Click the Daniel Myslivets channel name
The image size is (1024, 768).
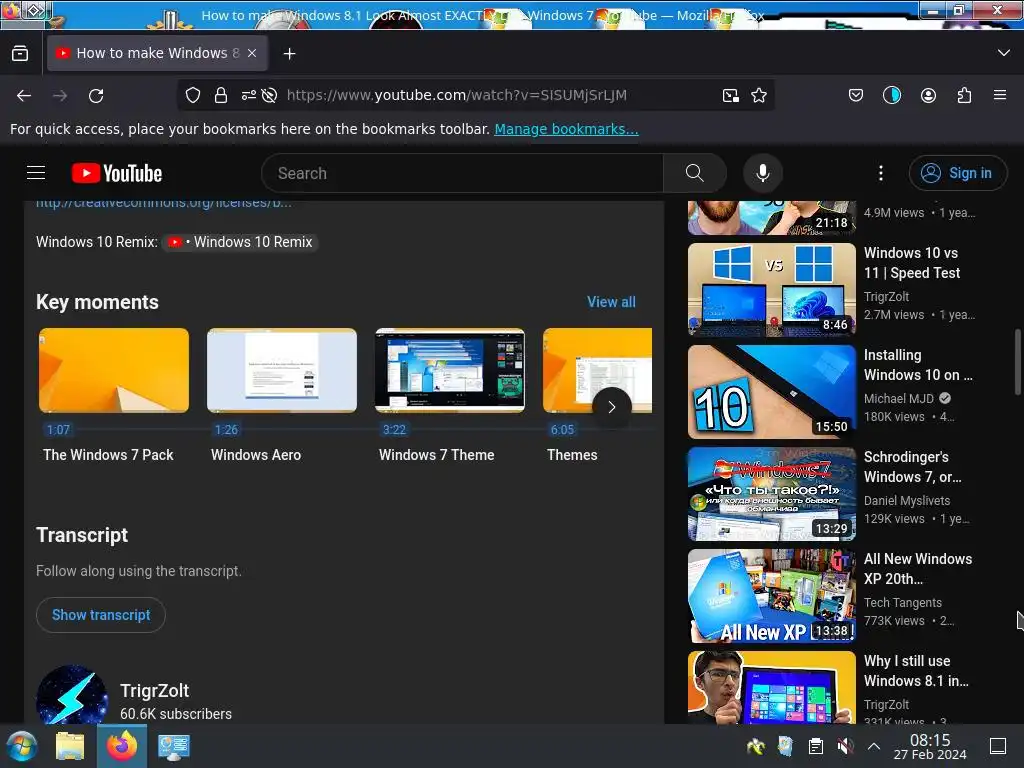pyautogui.click(x=906, y=501)
